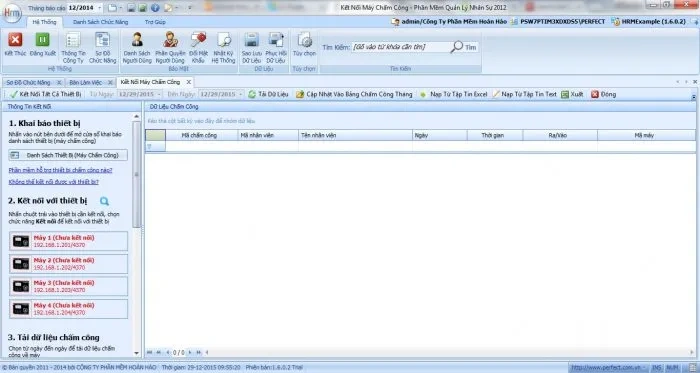This screenshot has height=373, width=700.
Task: Click grid row filter icon
Action: tap(150, 146)
